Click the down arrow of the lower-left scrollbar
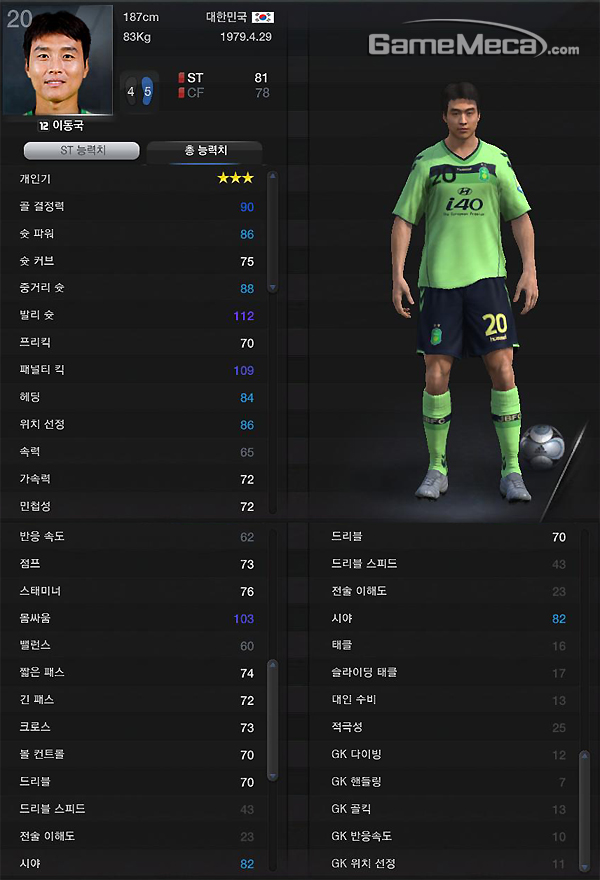 [x=273, y=776]
